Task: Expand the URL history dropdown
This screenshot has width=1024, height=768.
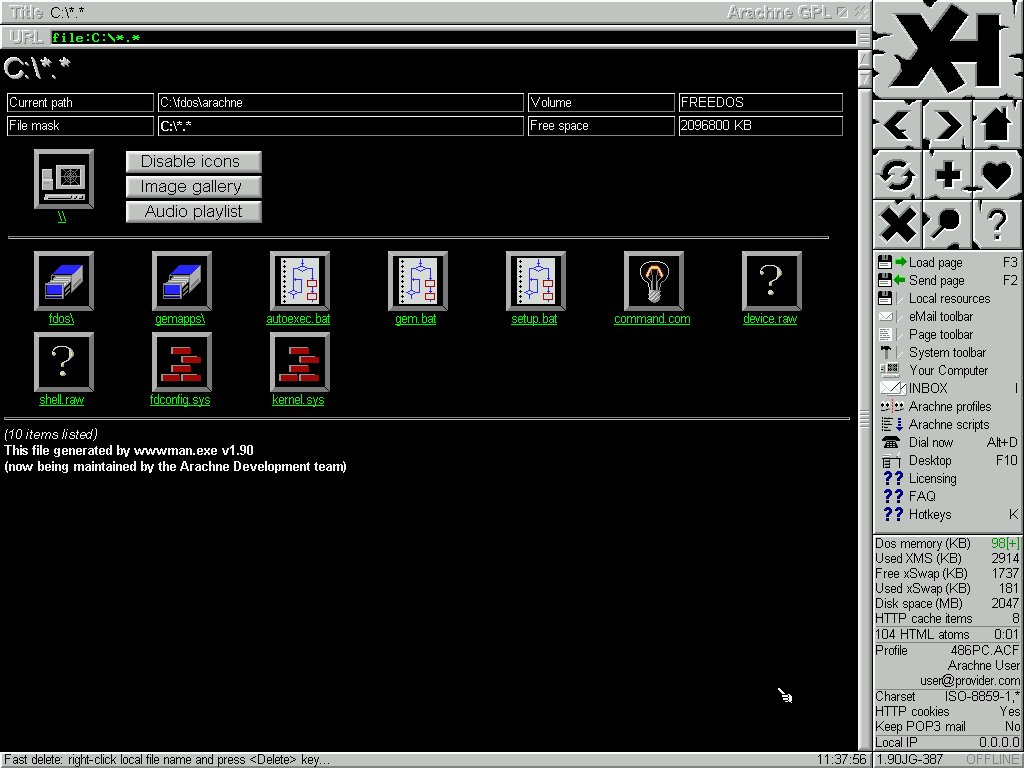Action: (x=864, y=38)
